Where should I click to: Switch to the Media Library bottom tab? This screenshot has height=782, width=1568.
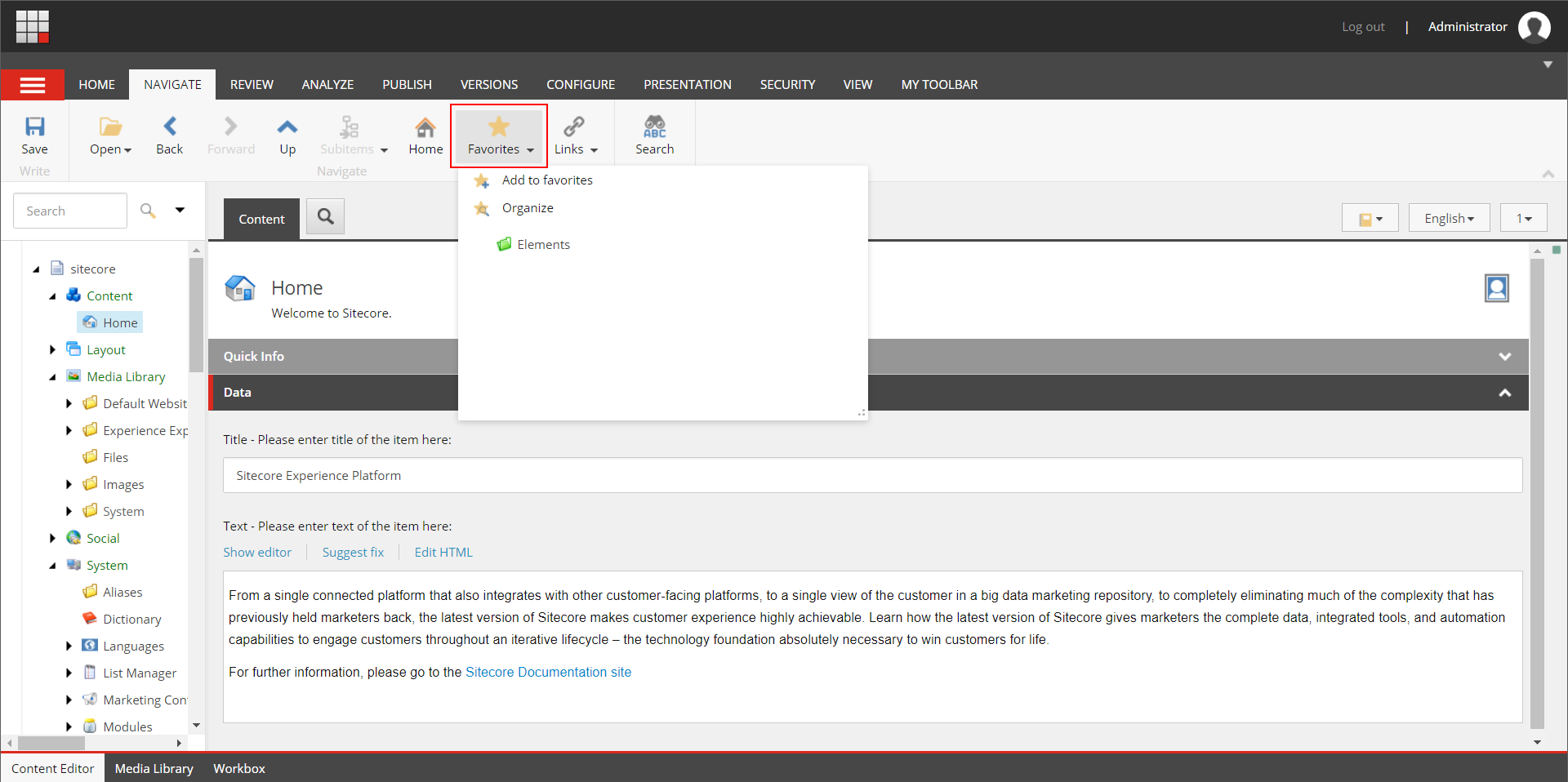click(x=154, y=768)
